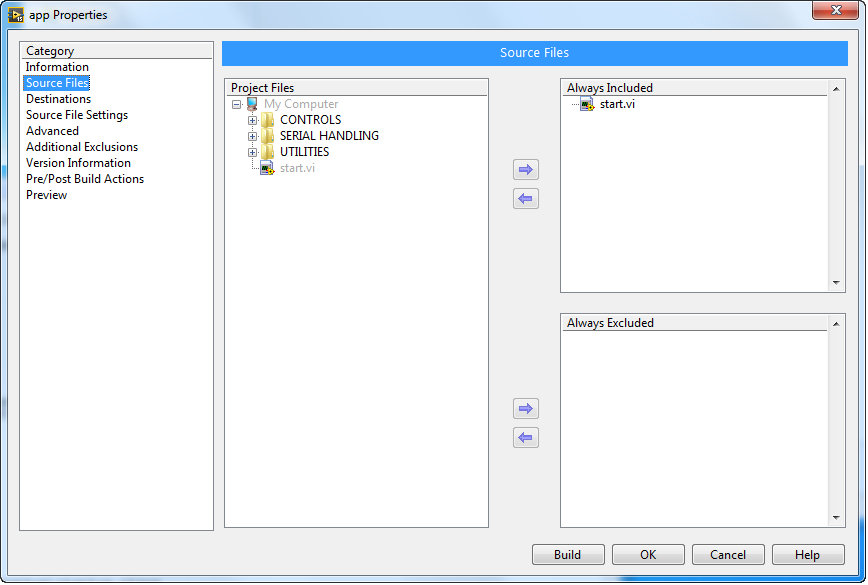Open Source File Settings category

pyautogui.click(x=77, y=115)
